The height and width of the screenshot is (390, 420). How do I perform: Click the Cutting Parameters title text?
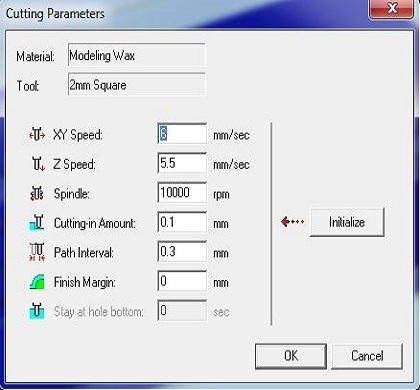(55, 14)
